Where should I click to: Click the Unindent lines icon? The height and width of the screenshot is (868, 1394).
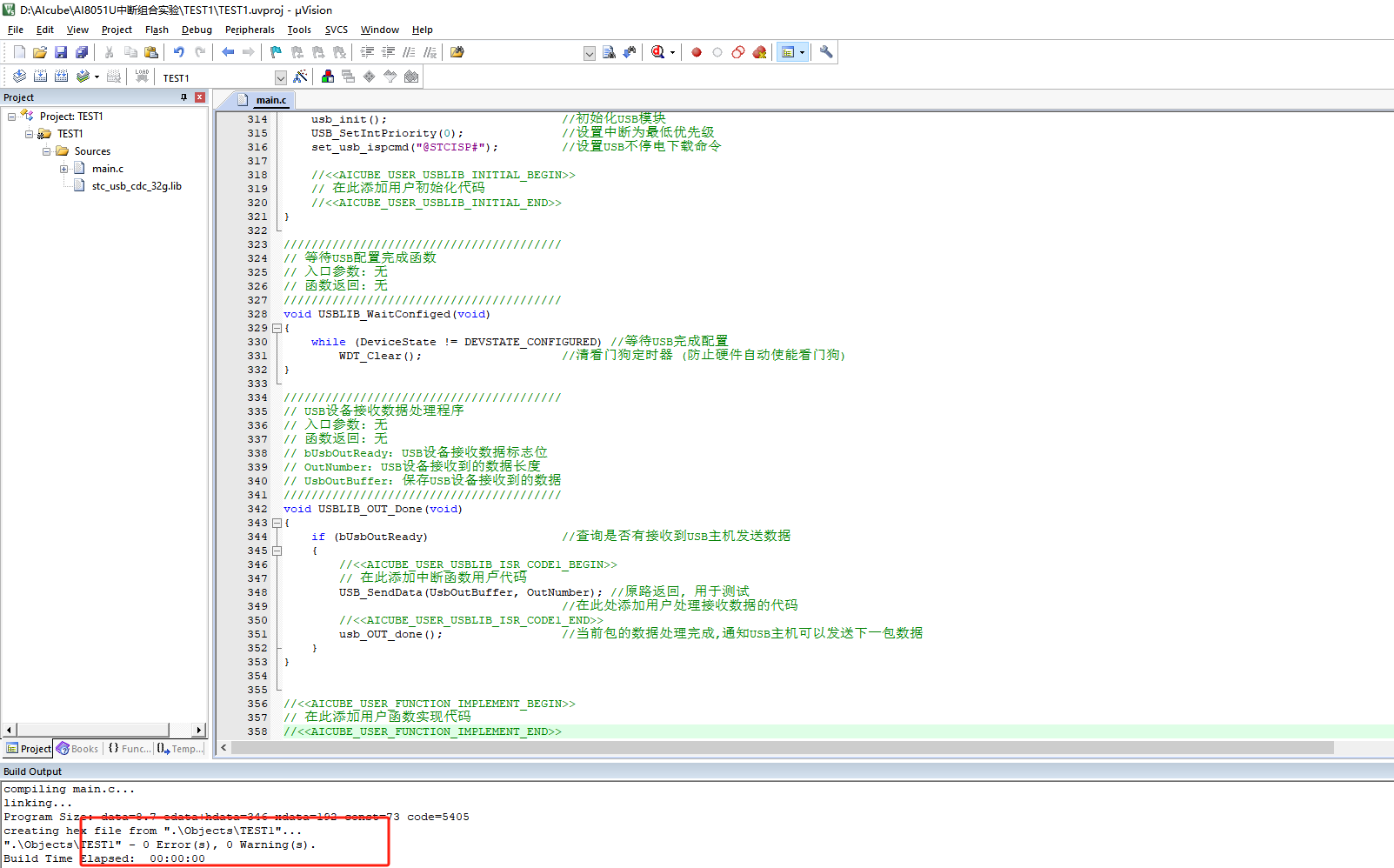388,52
